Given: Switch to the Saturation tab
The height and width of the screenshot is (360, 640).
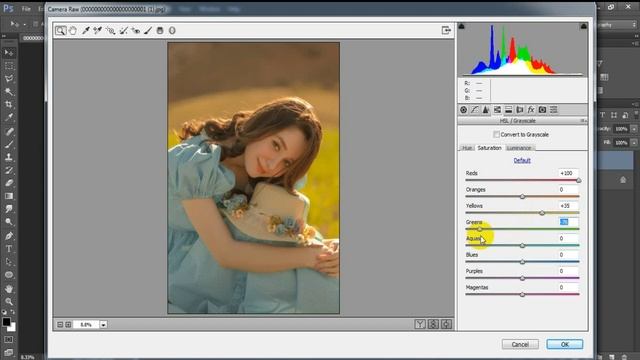Looking at the screenshot, I should coord(489,148).
